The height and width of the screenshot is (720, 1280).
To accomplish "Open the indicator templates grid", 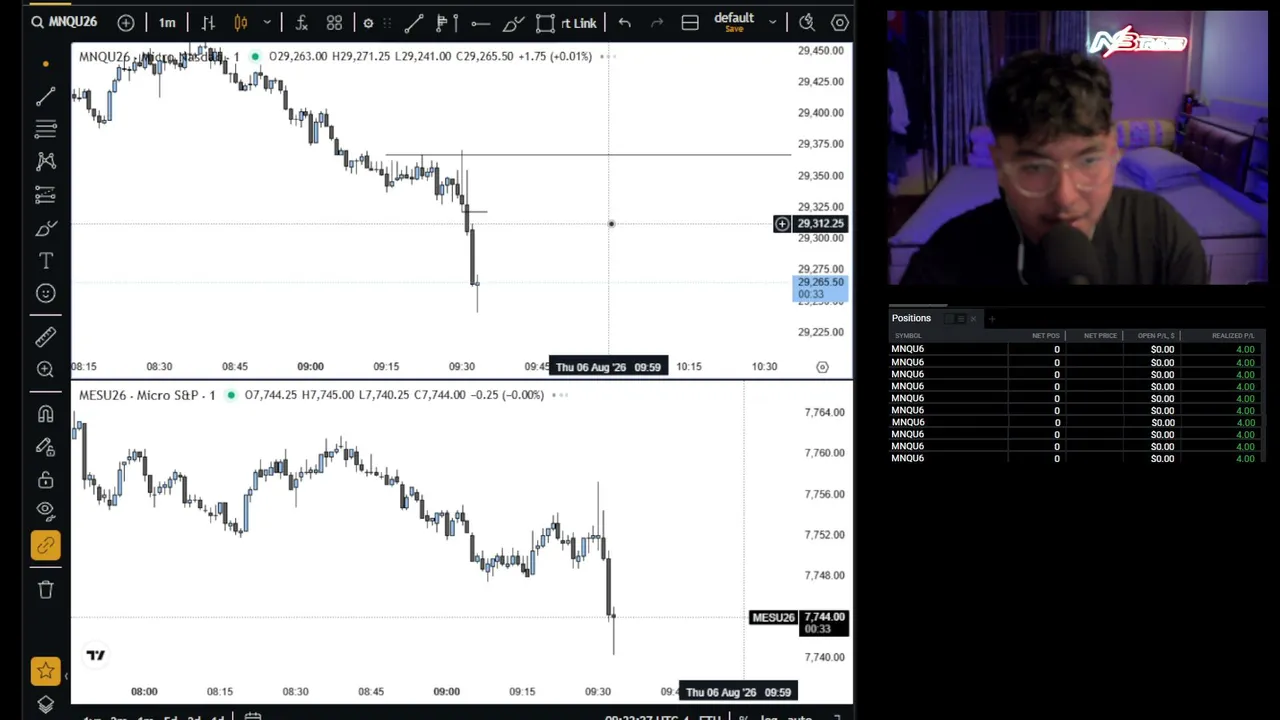I will point(334,22).
